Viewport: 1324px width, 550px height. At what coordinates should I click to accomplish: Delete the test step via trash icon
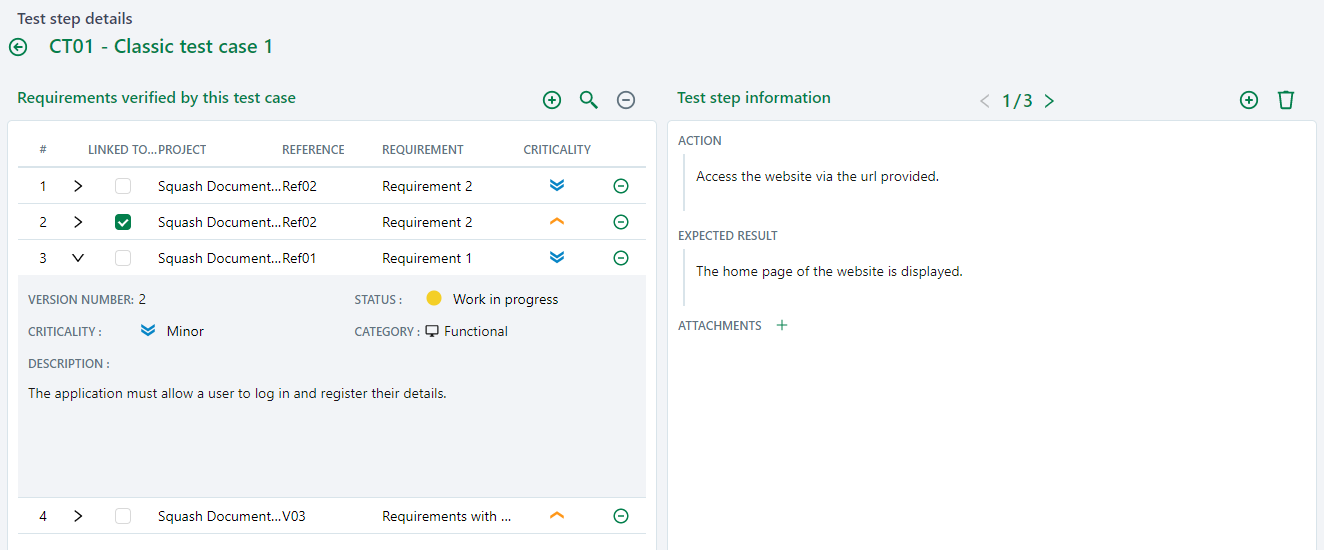(x=1286, y=100)
